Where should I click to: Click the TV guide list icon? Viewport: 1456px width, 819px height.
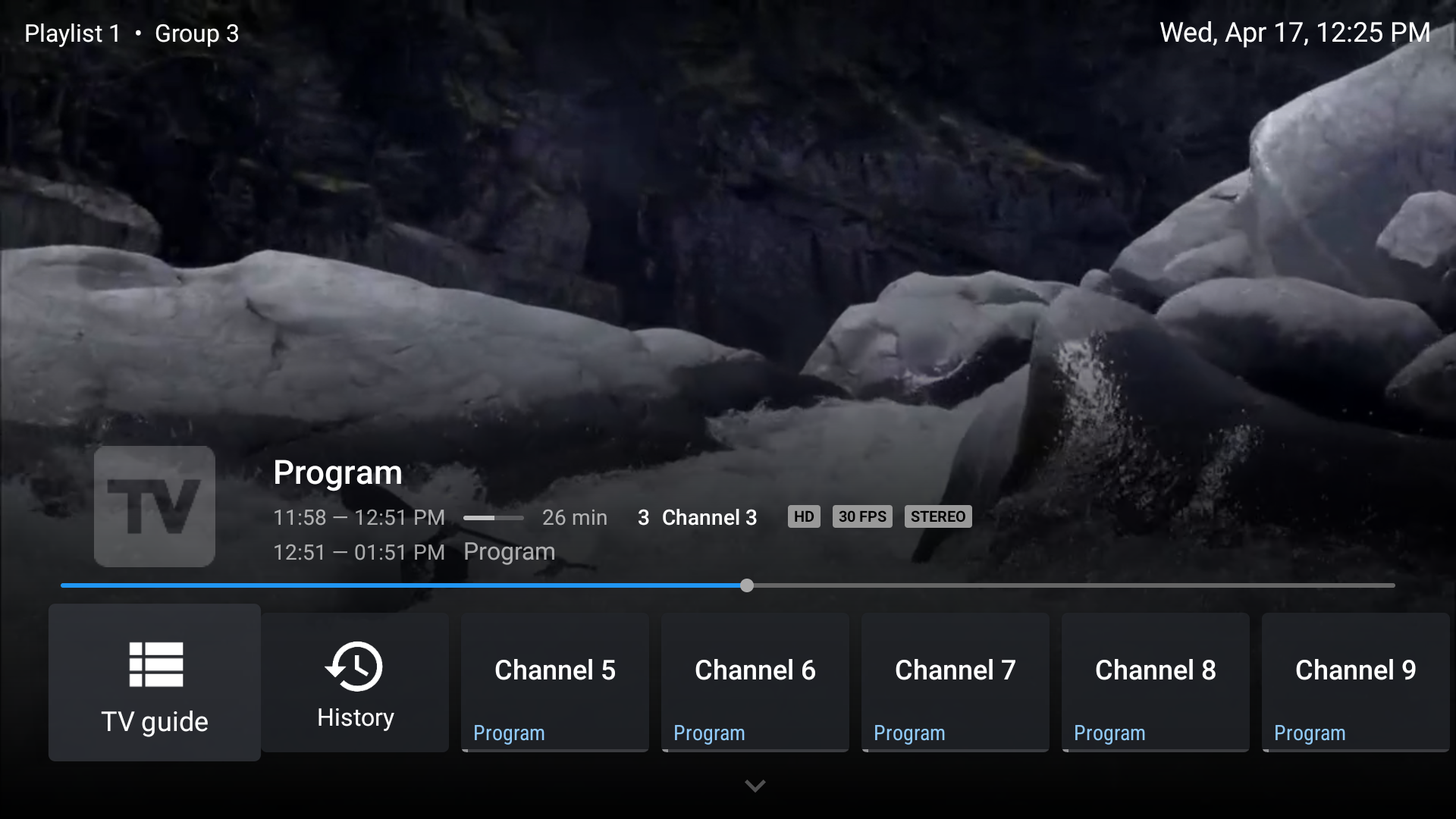[x=154, y=664]
